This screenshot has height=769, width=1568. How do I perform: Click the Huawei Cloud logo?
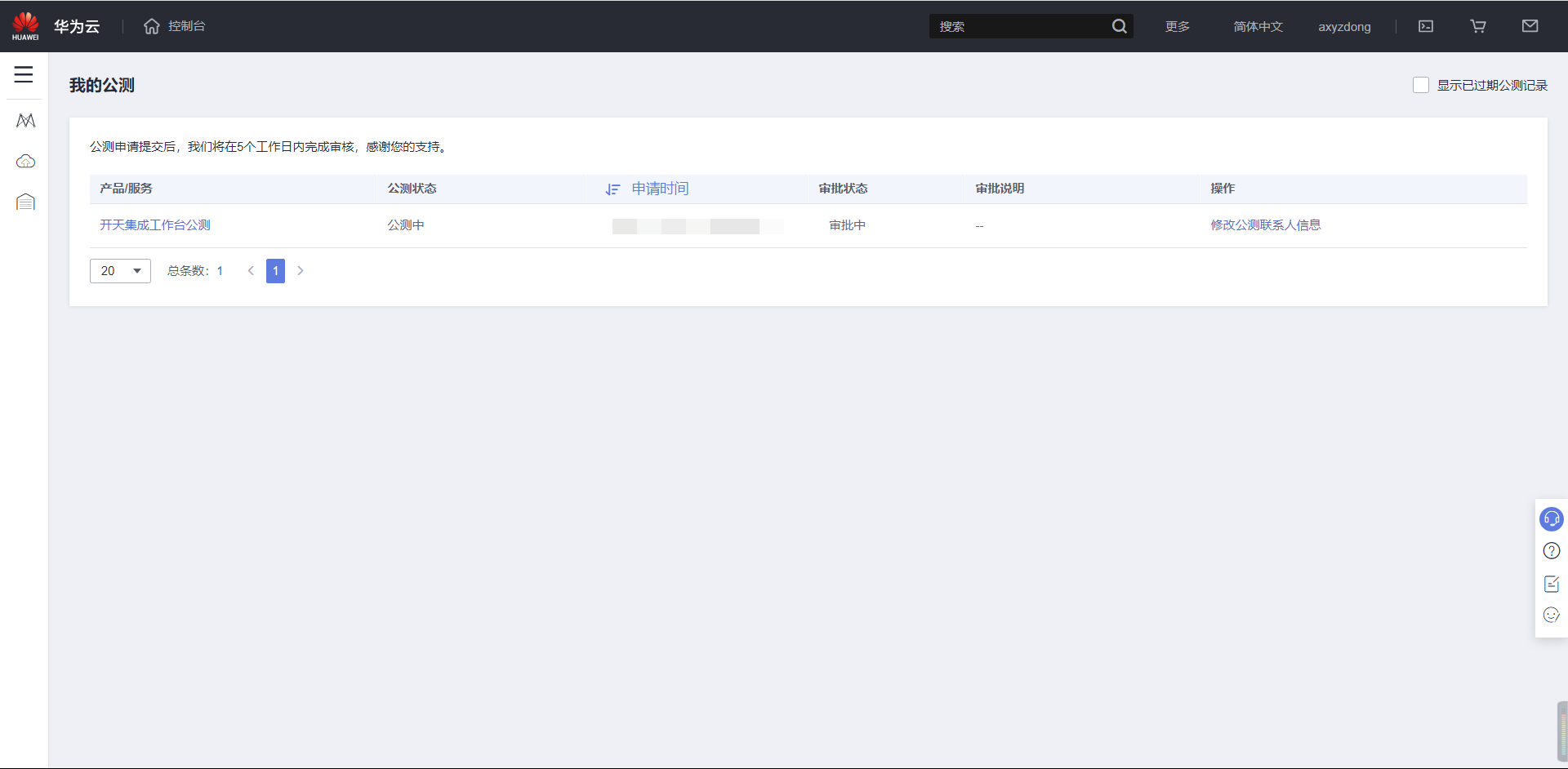[25, 26]
